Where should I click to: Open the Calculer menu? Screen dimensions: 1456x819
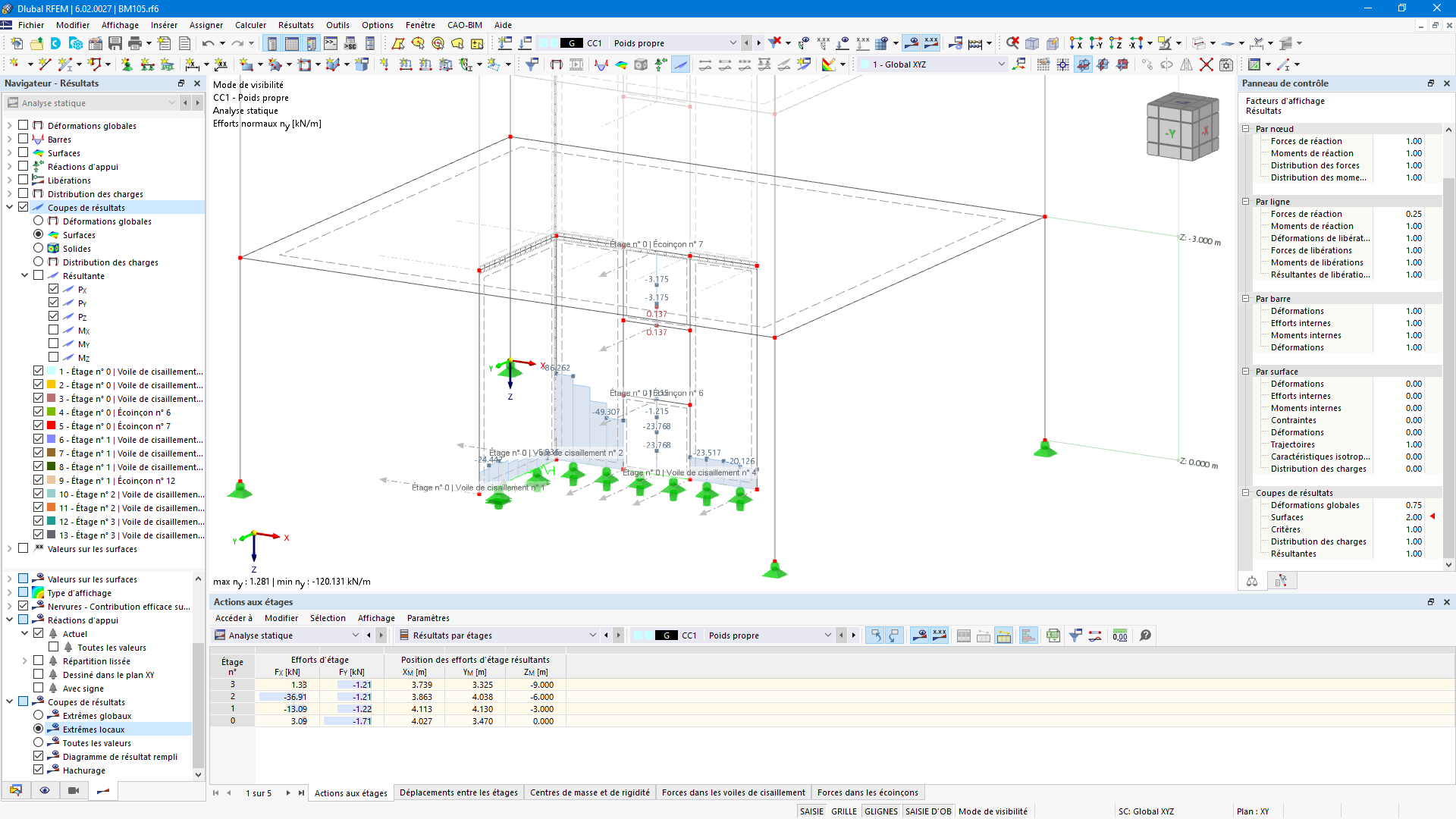250,25
